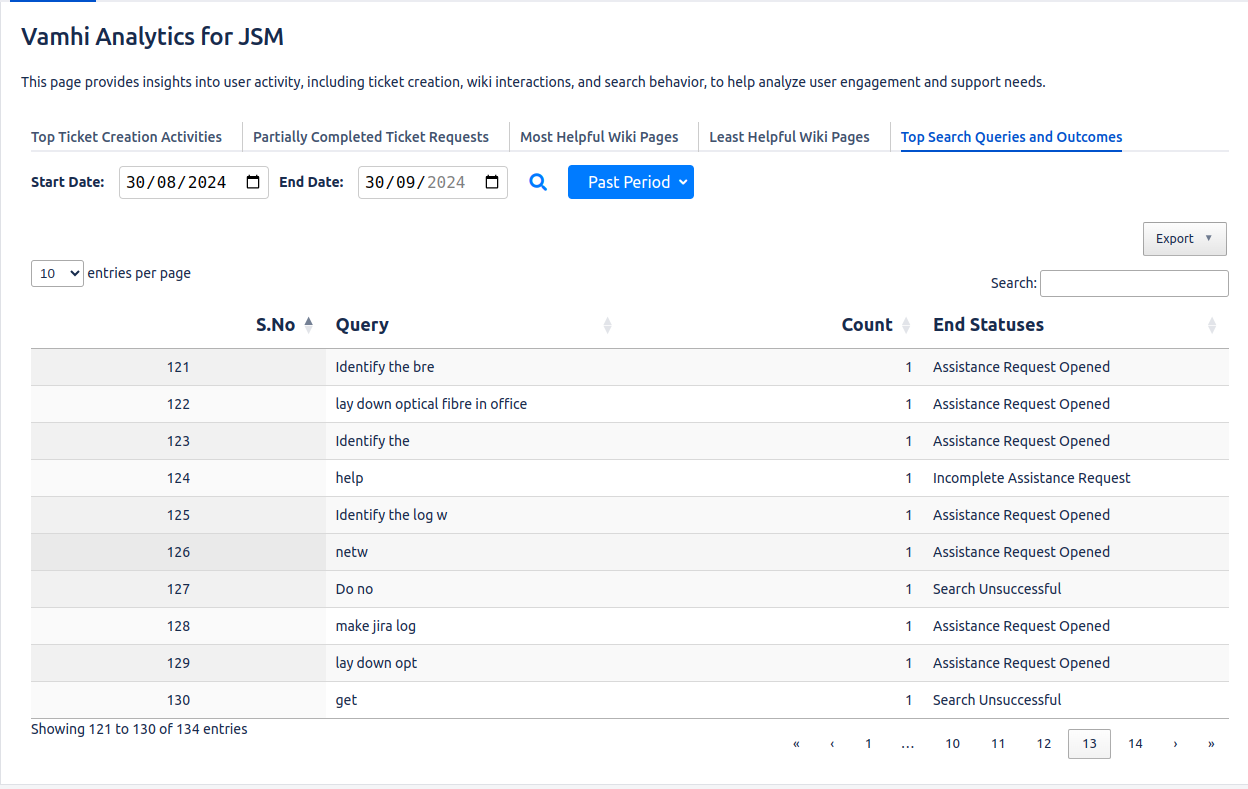The width and height of the screenshot is (1248, 789).
Task: Go to page 14 of results
Action: (x=1135, y=744)
